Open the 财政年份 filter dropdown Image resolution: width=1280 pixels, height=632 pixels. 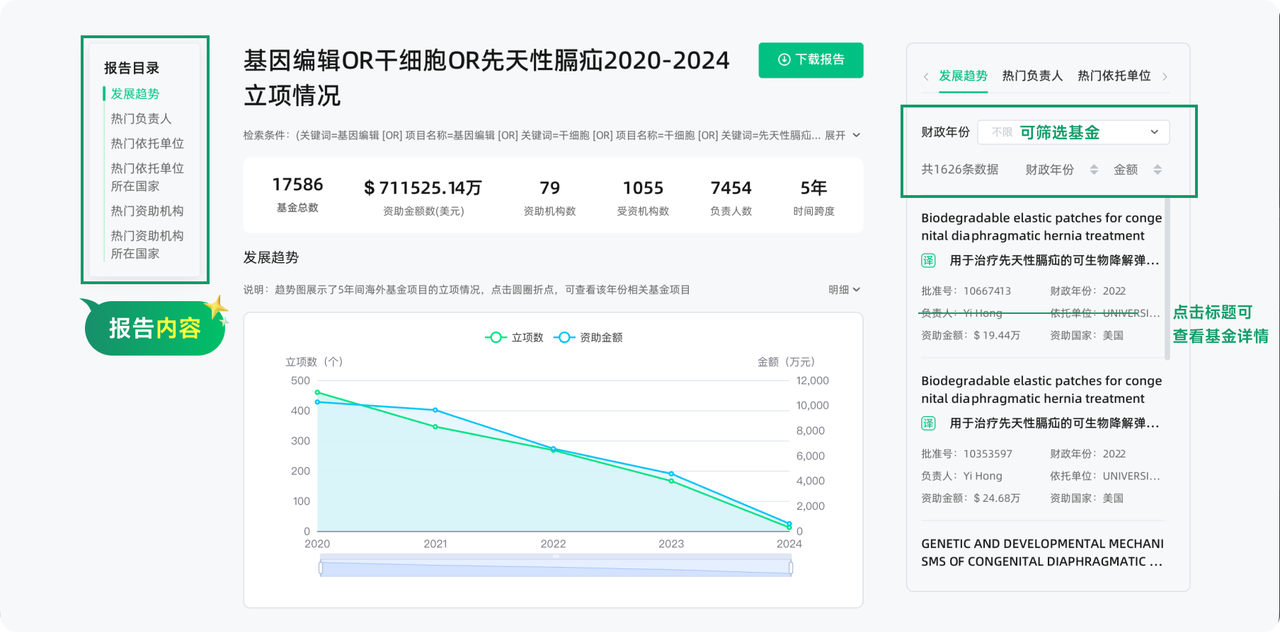(1073, 132)
